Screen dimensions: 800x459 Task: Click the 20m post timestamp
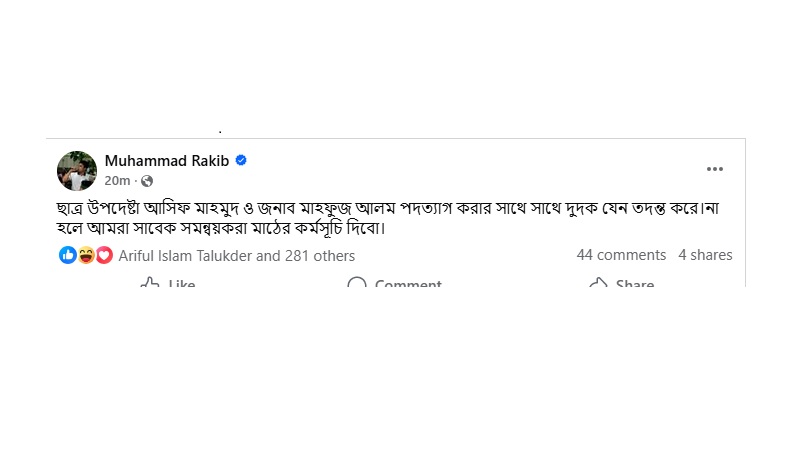click(x=117, y=181)
